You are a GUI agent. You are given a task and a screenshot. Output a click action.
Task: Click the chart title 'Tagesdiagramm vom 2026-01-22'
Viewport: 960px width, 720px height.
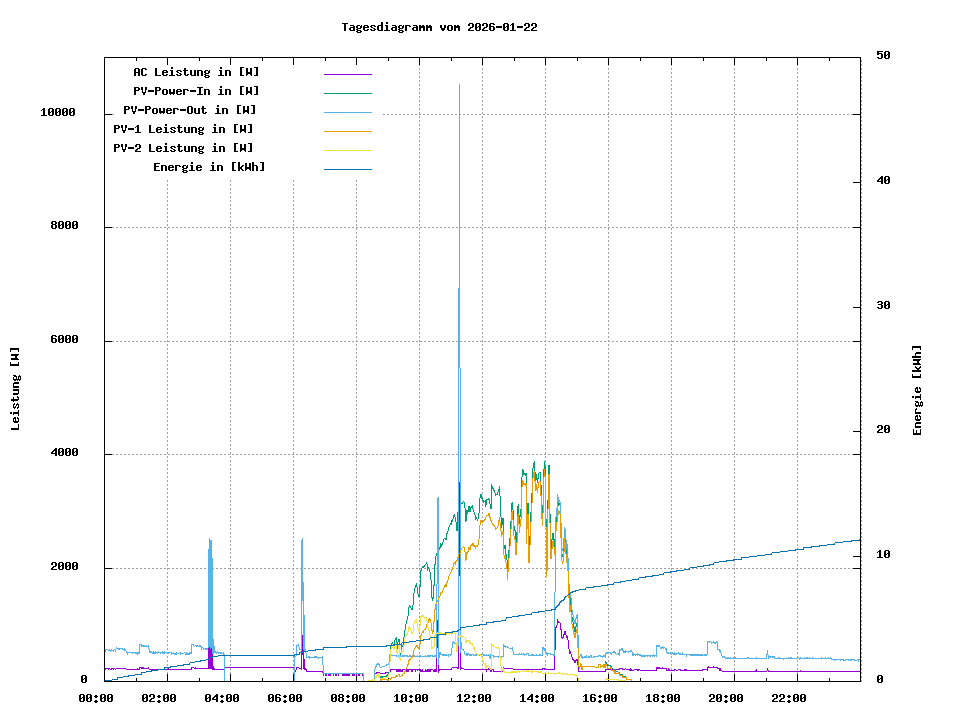439,27
